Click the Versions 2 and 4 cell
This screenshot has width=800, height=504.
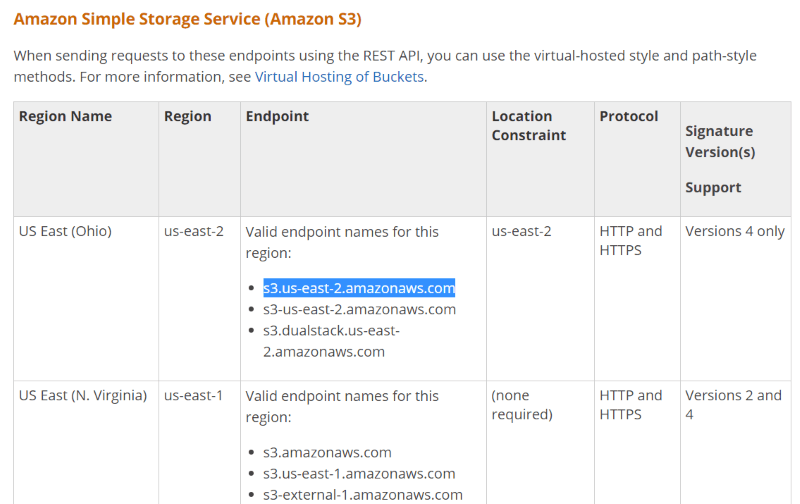(x=733, y=405)
